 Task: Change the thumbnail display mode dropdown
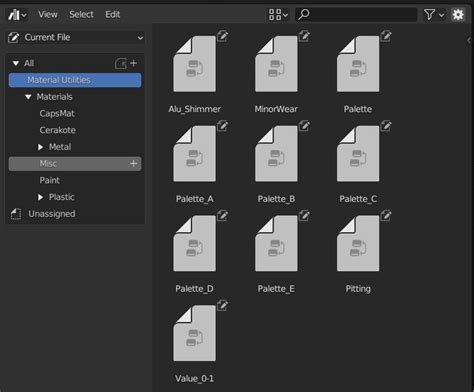coord(278,15)
